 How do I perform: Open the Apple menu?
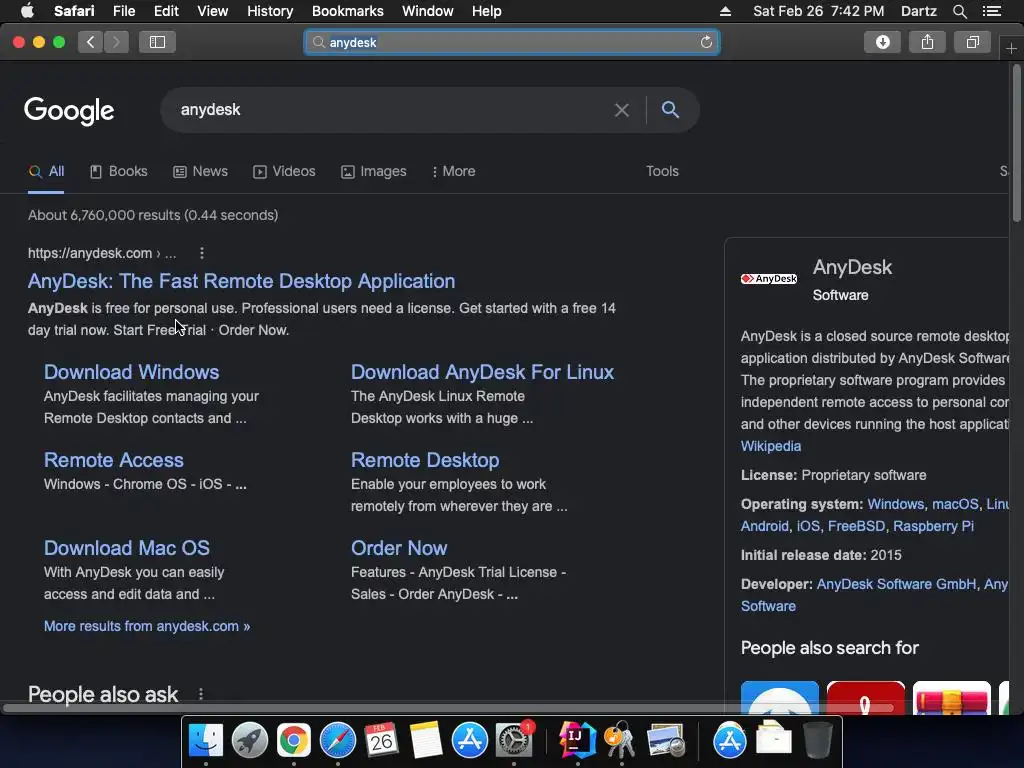pos(27,11)
